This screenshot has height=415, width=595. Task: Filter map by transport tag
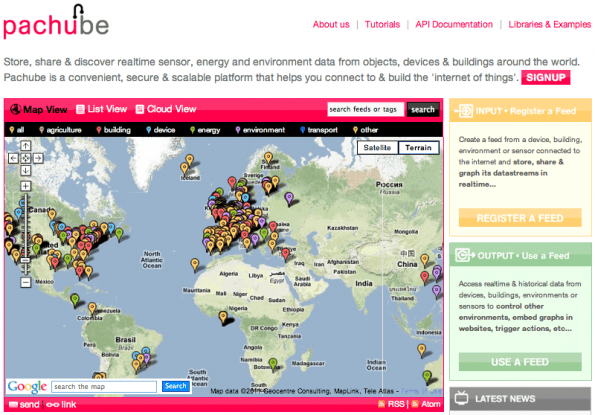coord(319,130)
